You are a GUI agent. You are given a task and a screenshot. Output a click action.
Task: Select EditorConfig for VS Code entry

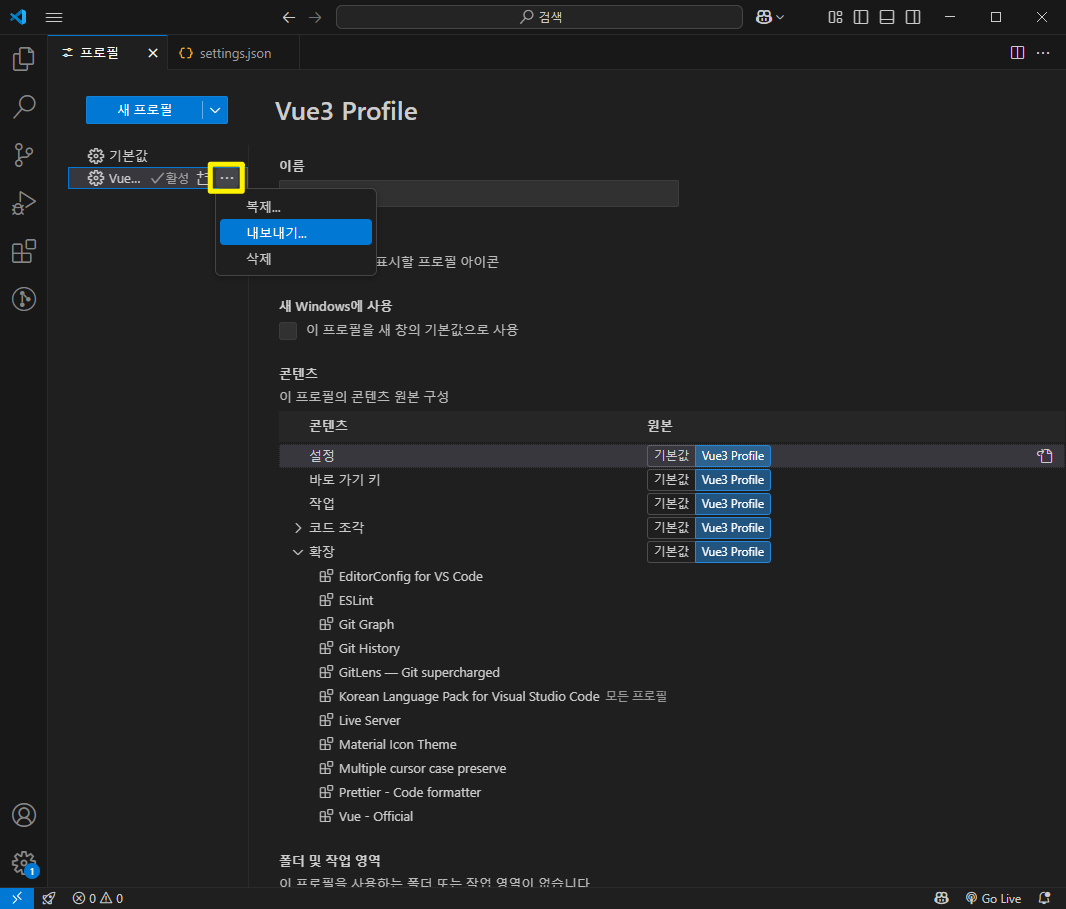pos(401,577)
